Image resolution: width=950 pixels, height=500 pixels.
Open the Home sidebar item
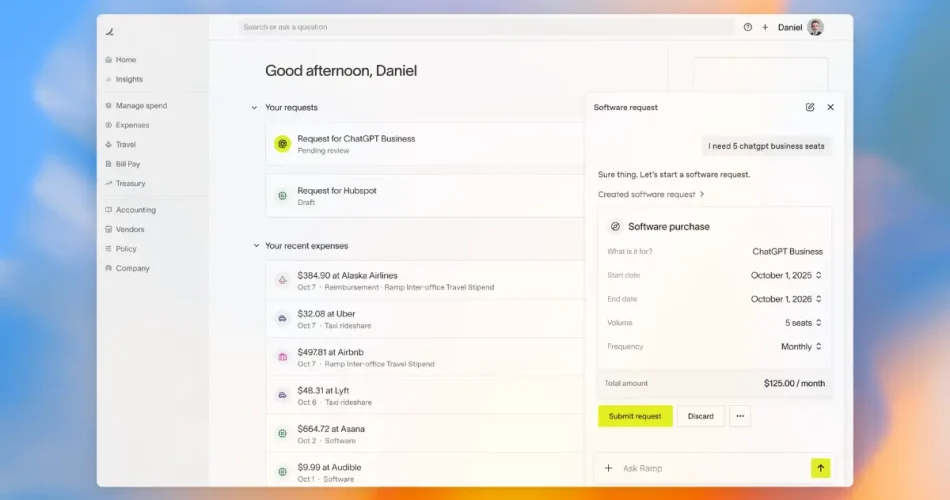pos(121,59)
